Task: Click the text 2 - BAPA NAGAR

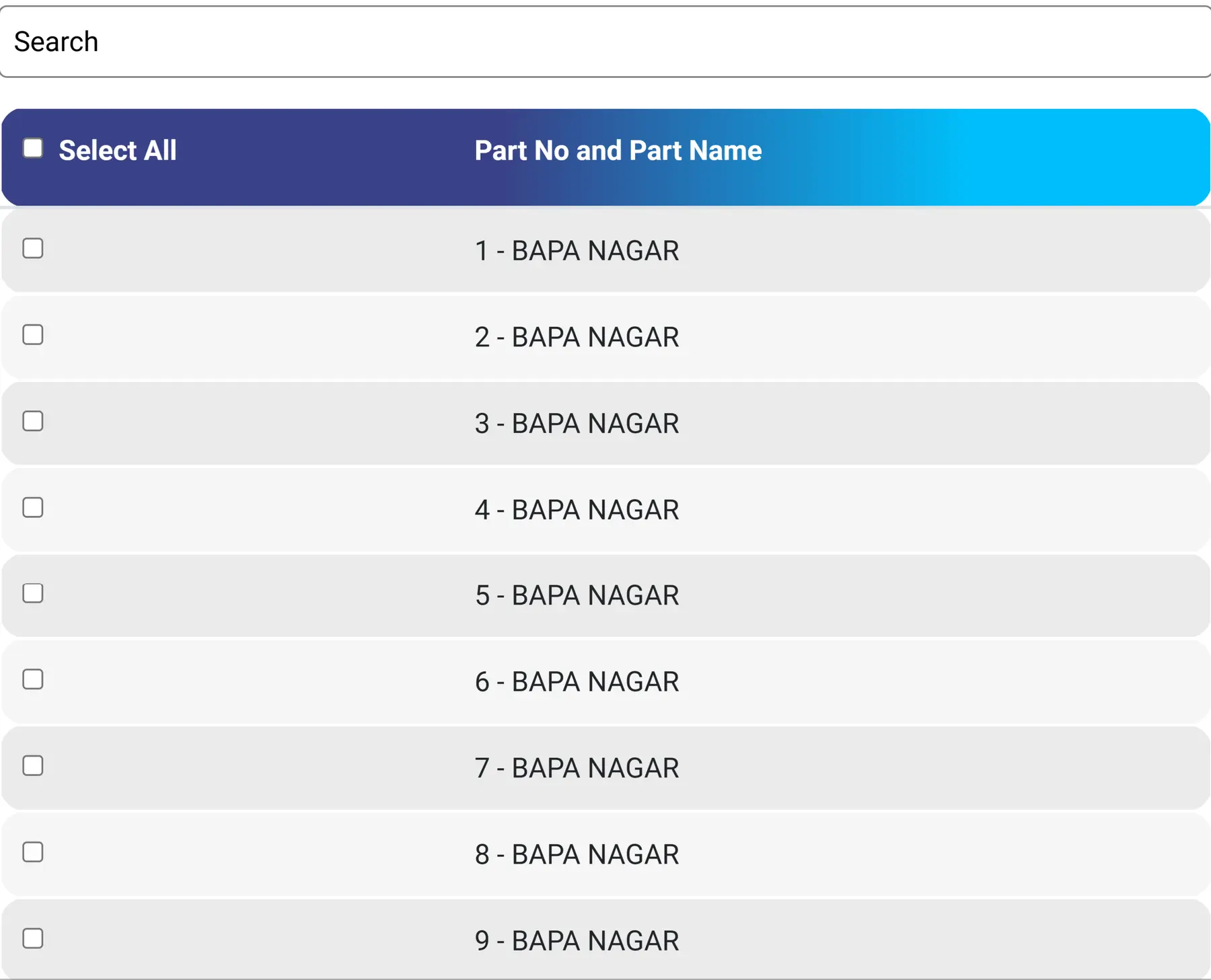Action: (x=577, y=337)
